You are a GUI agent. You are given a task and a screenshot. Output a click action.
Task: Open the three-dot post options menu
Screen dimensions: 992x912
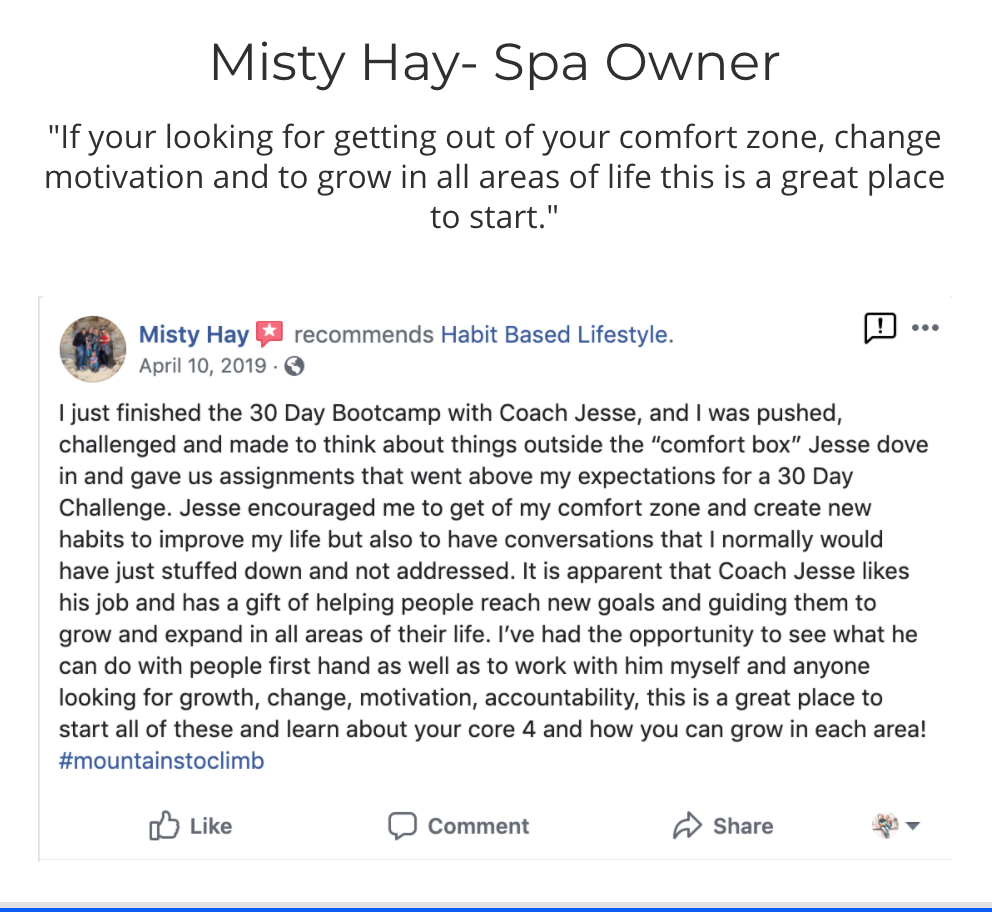925,328
